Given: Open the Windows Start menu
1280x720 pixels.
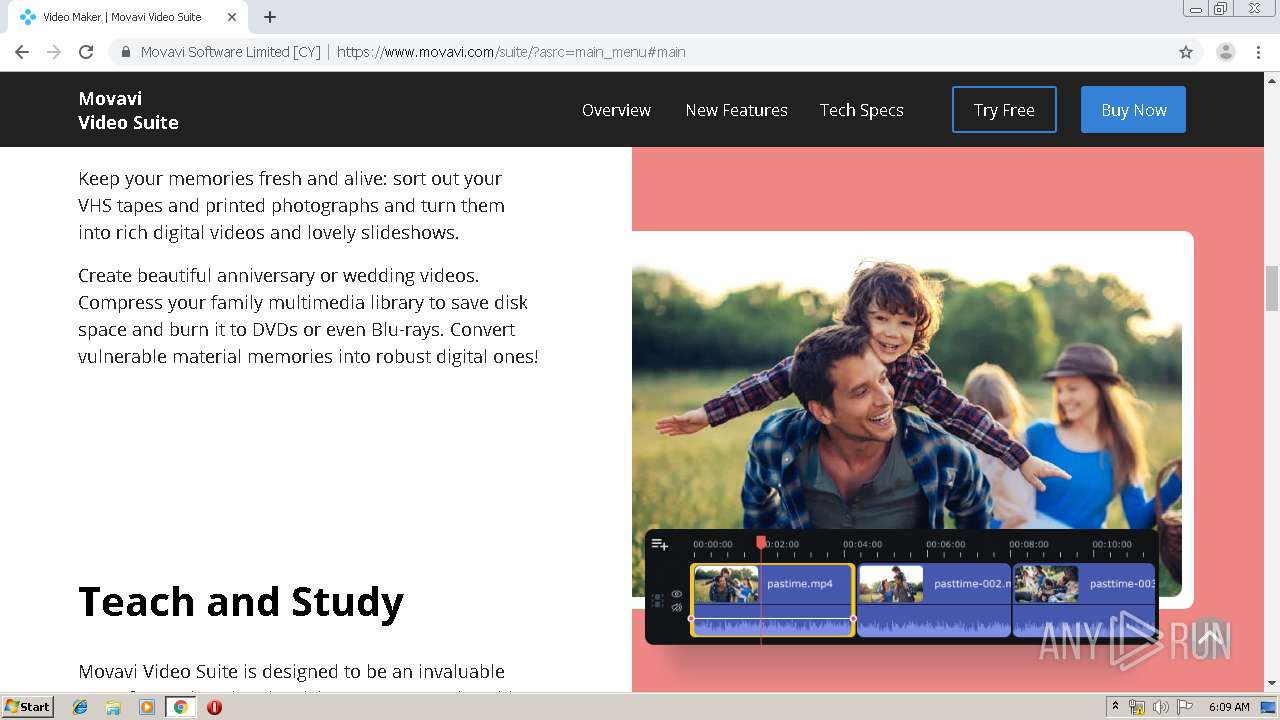Looking at the screenshot, I should pyautogui.click(x=28, y=707).
